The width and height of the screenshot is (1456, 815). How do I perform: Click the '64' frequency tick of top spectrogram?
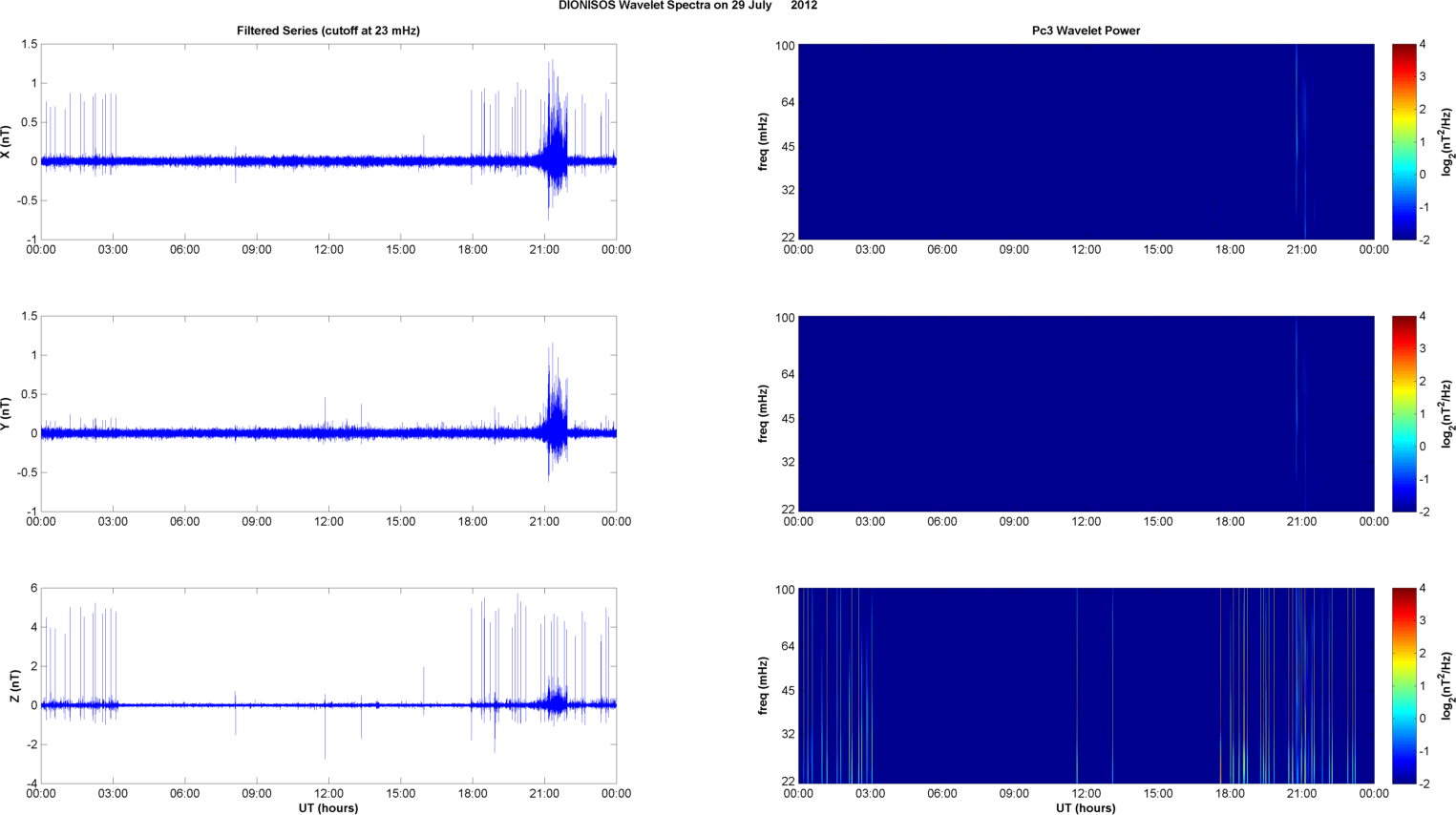(787, 102)
